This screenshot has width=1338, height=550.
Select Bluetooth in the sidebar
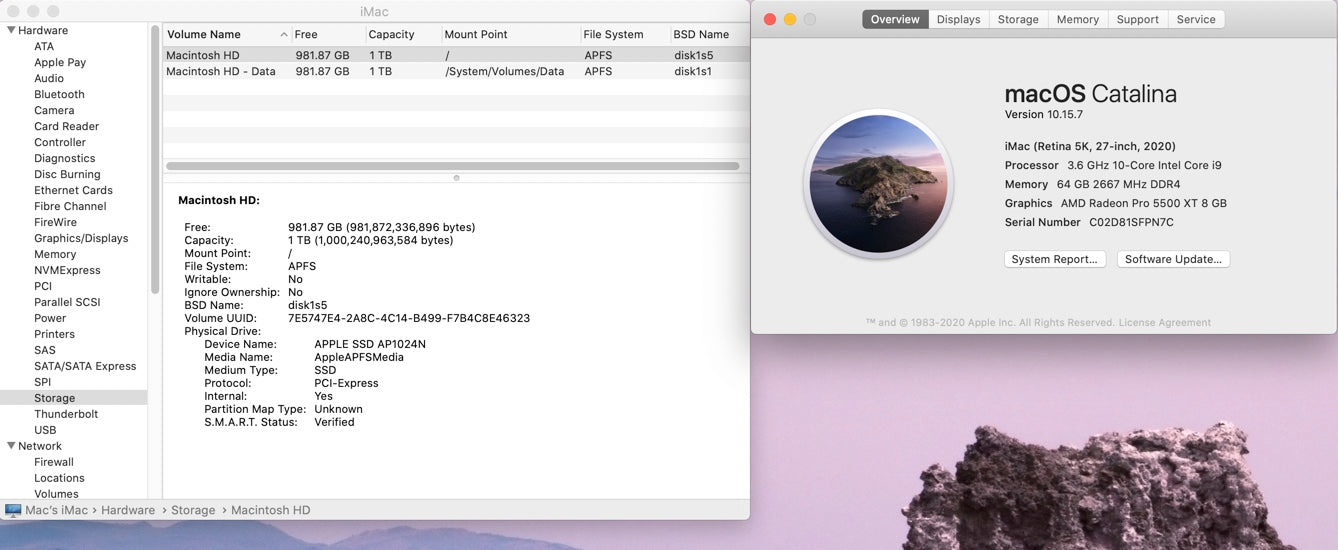click(x=59, y=94)
